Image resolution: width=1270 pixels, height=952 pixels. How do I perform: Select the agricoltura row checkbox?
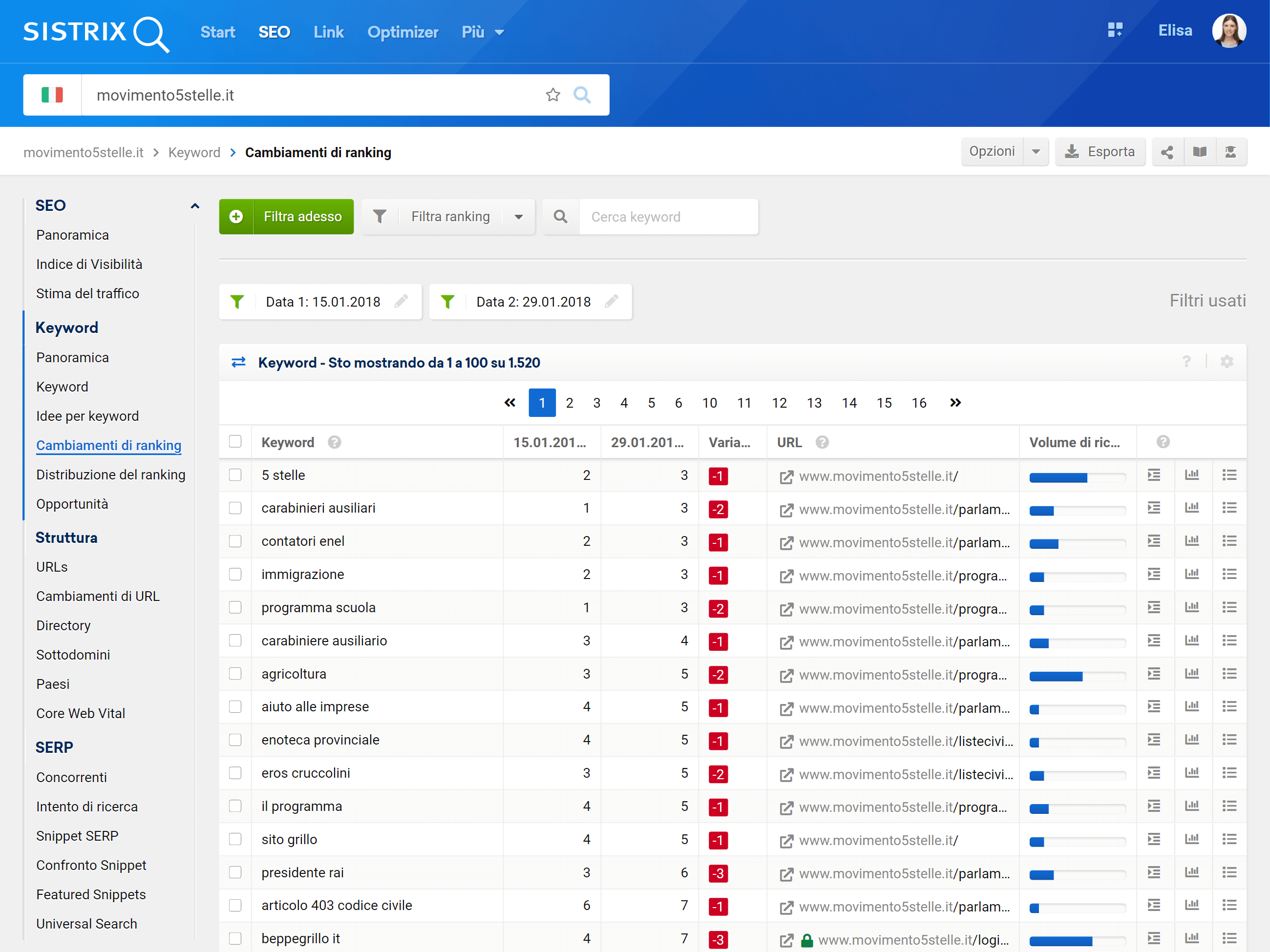click(235, 674)
